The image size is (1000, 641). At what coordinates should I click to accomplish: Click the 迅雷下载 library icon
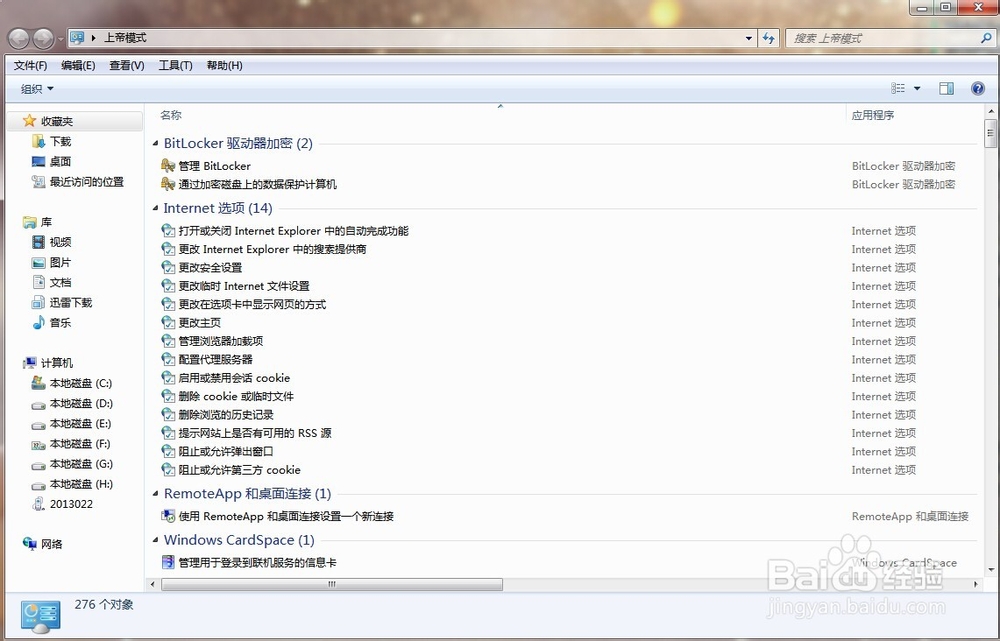pyautogui.click(x=38, y=302)
